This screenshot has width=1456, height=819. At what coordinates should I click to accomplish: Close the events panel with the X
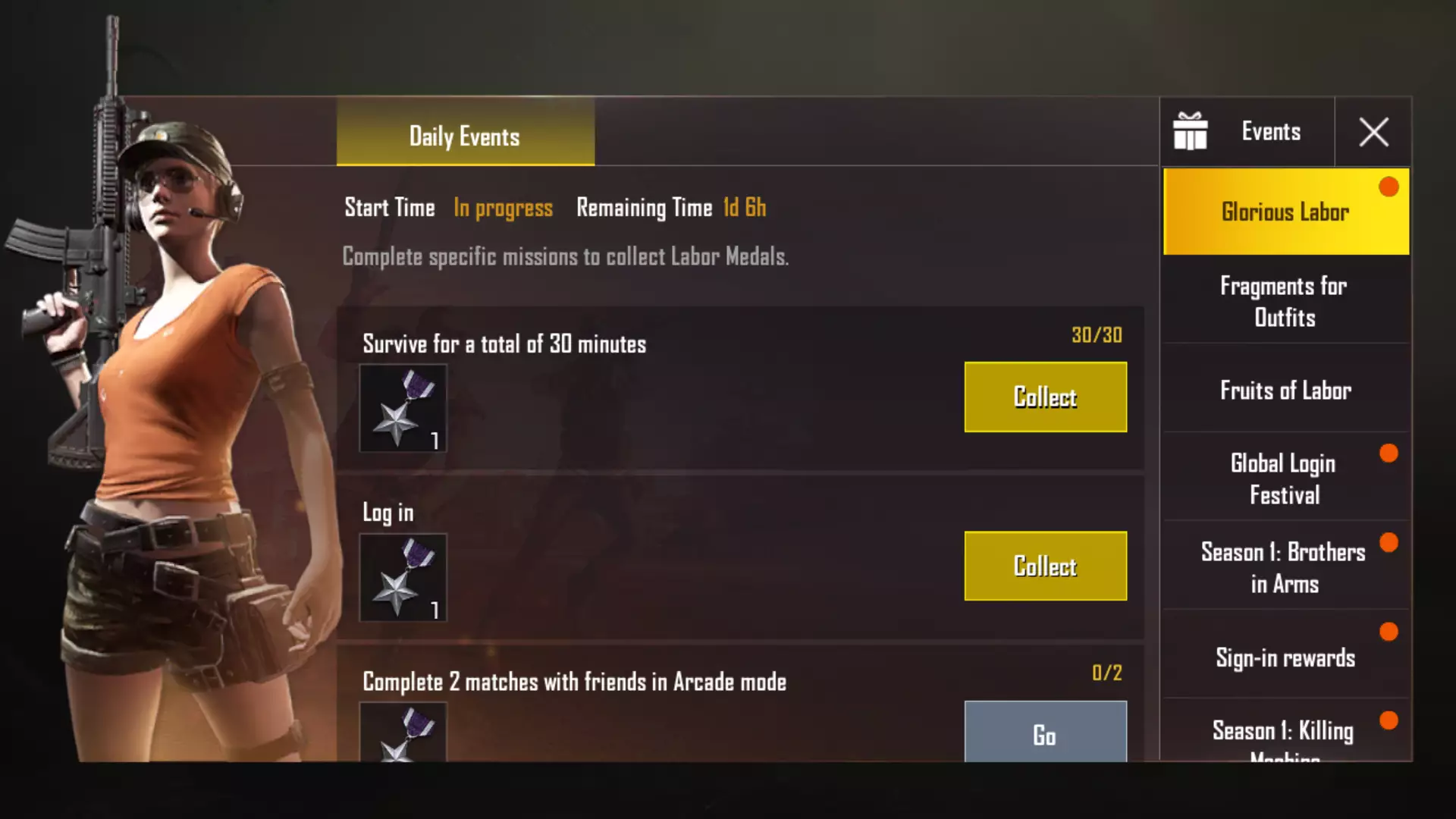point(1373,132)
